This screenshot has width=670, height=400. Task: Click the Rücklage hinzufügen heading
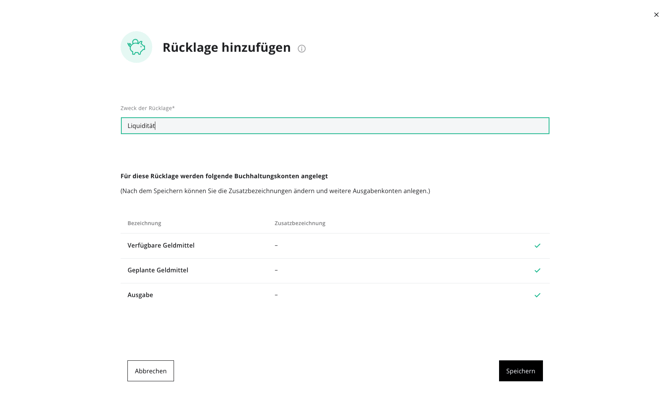[226, 47]
